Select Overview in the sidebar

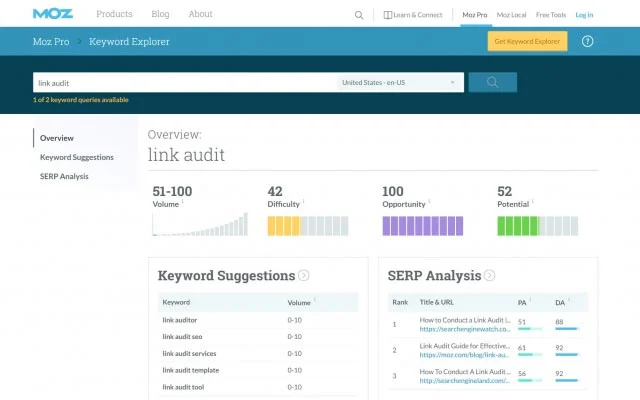click(57, 138)
